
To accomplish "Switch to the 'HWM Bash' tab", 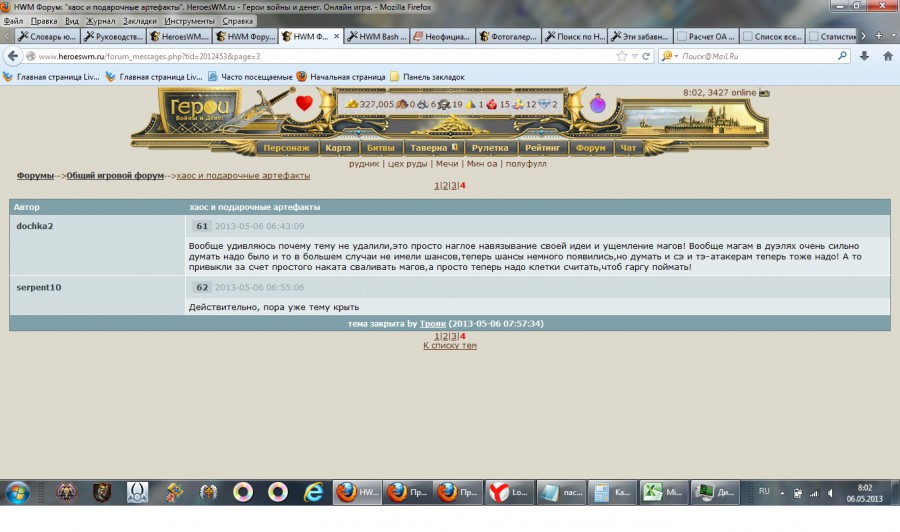I will pyautogui.click(x=377, y=36).
